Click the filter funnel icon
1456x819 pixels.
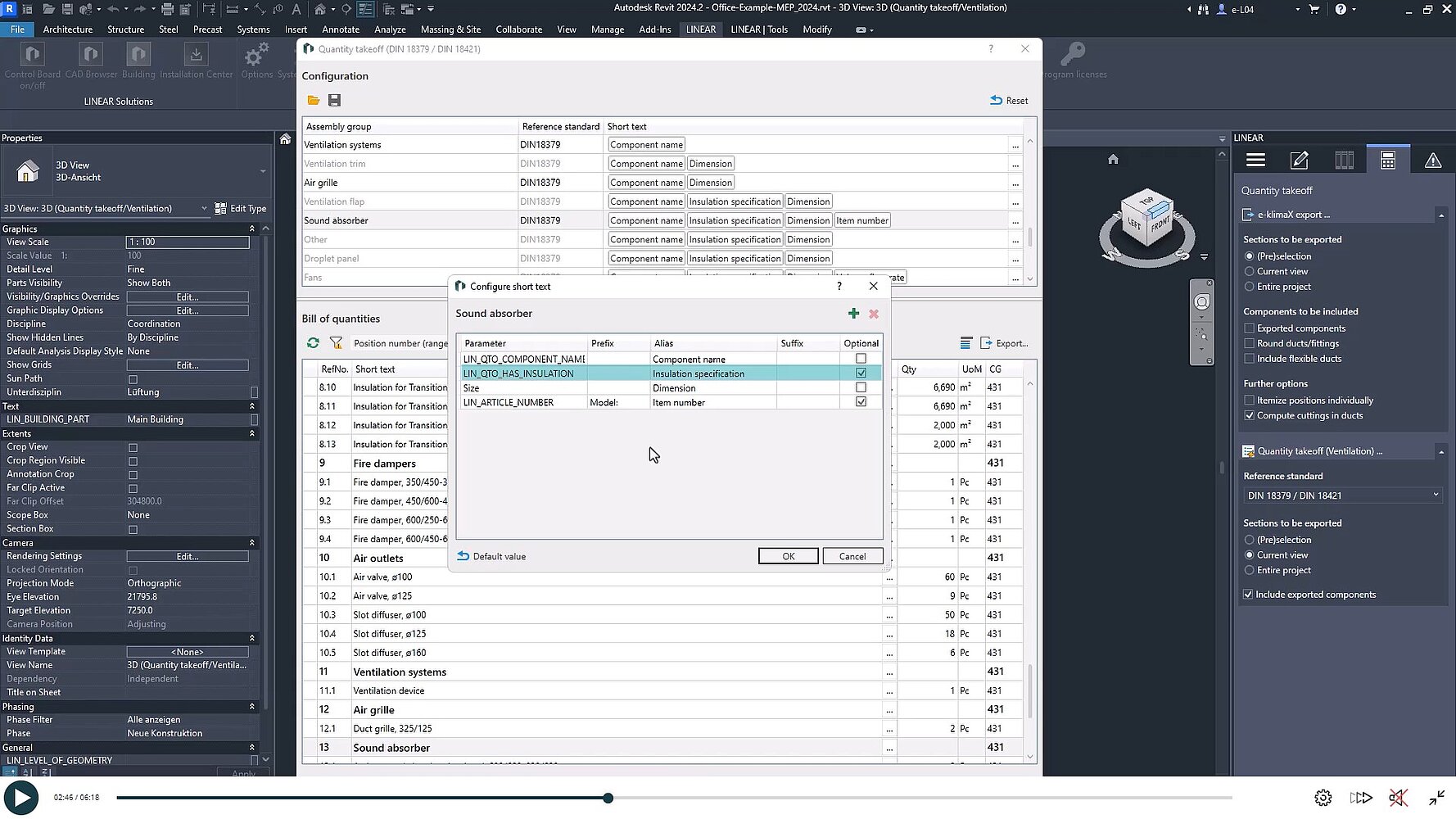[336, 343]
